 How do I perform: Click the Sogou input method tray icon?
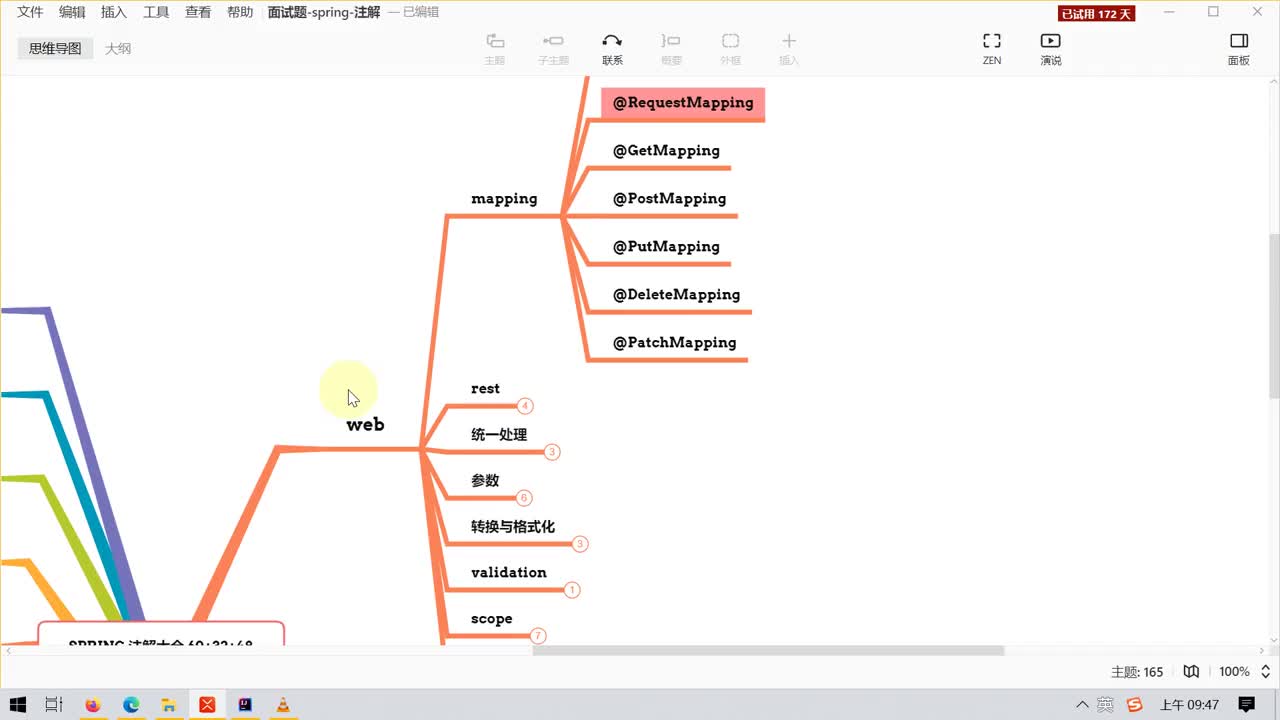[1134, 705]
